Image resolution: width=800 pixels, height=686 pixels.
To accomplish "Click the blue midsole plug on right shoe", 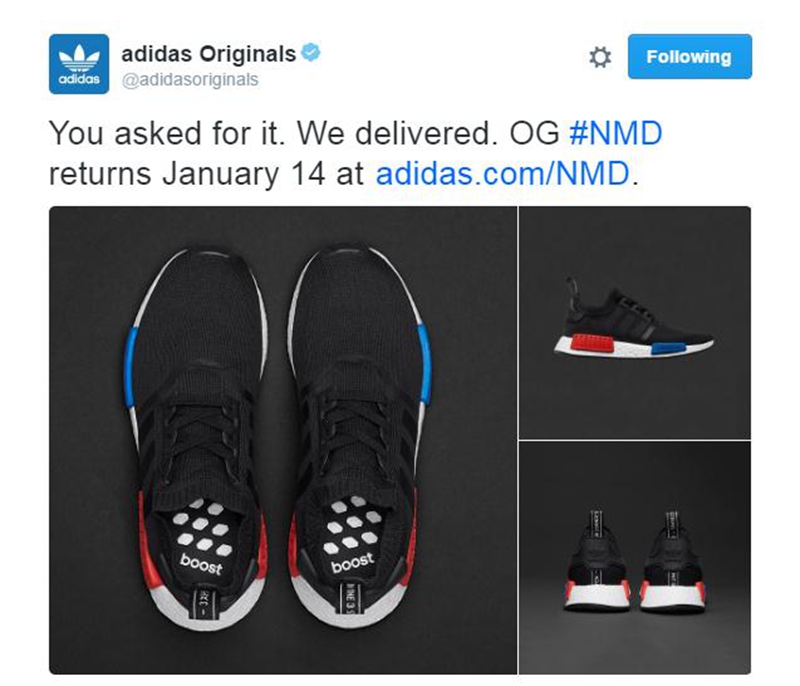I will (424, 365).
